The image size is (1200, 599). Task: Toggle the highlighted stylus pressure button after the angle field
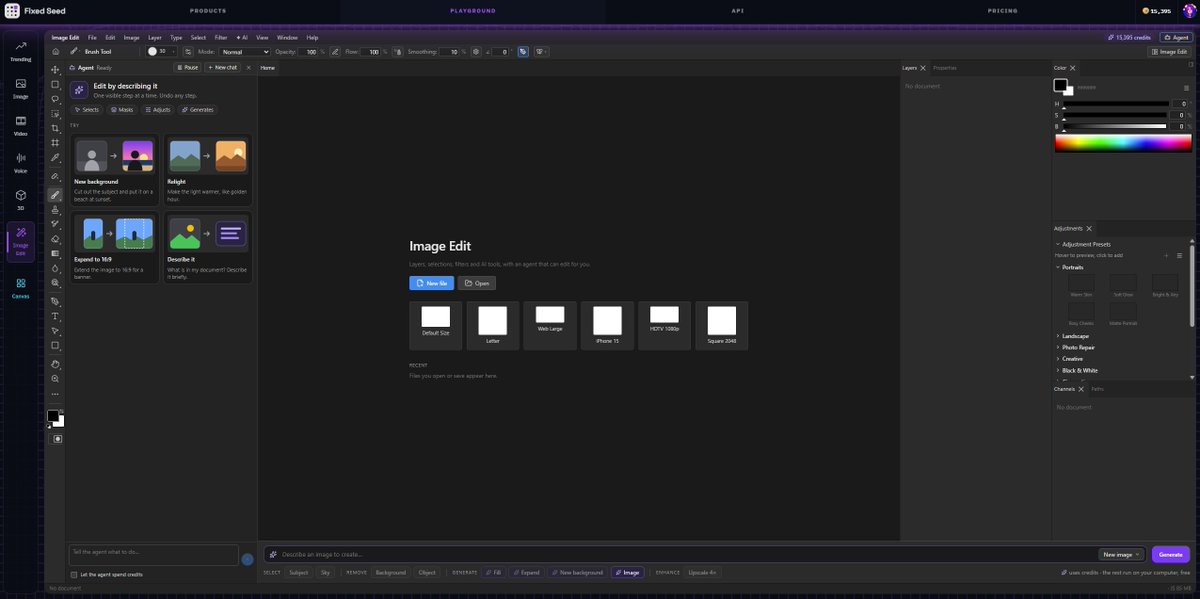click(523, 51)
